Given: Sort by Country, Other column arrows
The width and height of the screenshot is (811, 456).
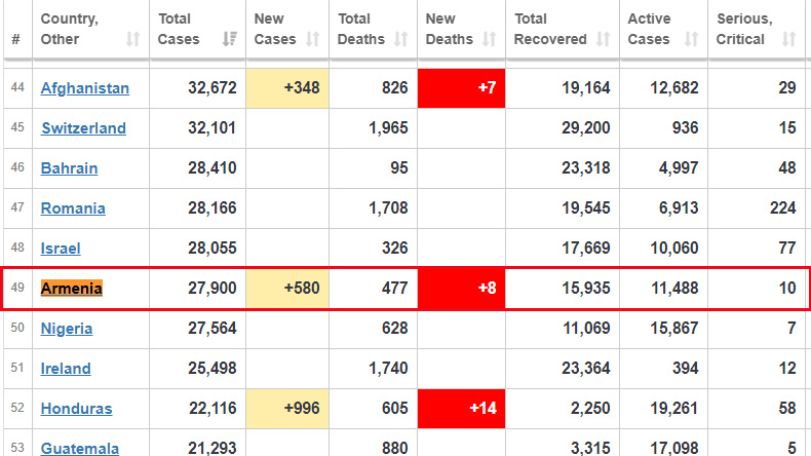Looking at the screenshot, I should [x=133, y=39].
